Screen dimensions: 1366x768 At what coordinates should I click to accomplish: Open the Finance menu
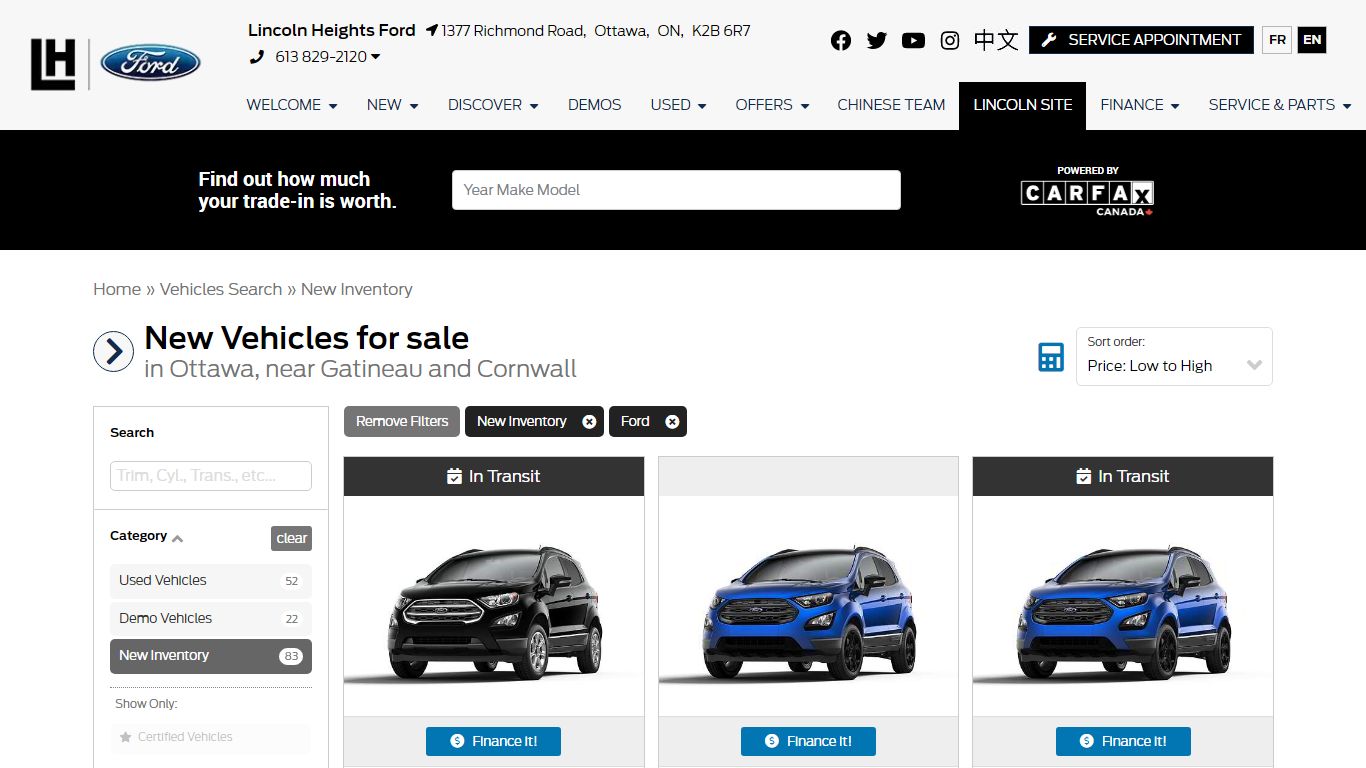1140,104
